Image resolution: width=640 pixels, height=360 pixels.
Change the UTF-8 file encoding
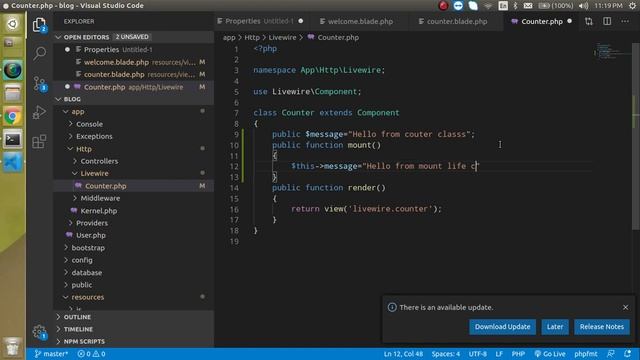pos(478,354)
